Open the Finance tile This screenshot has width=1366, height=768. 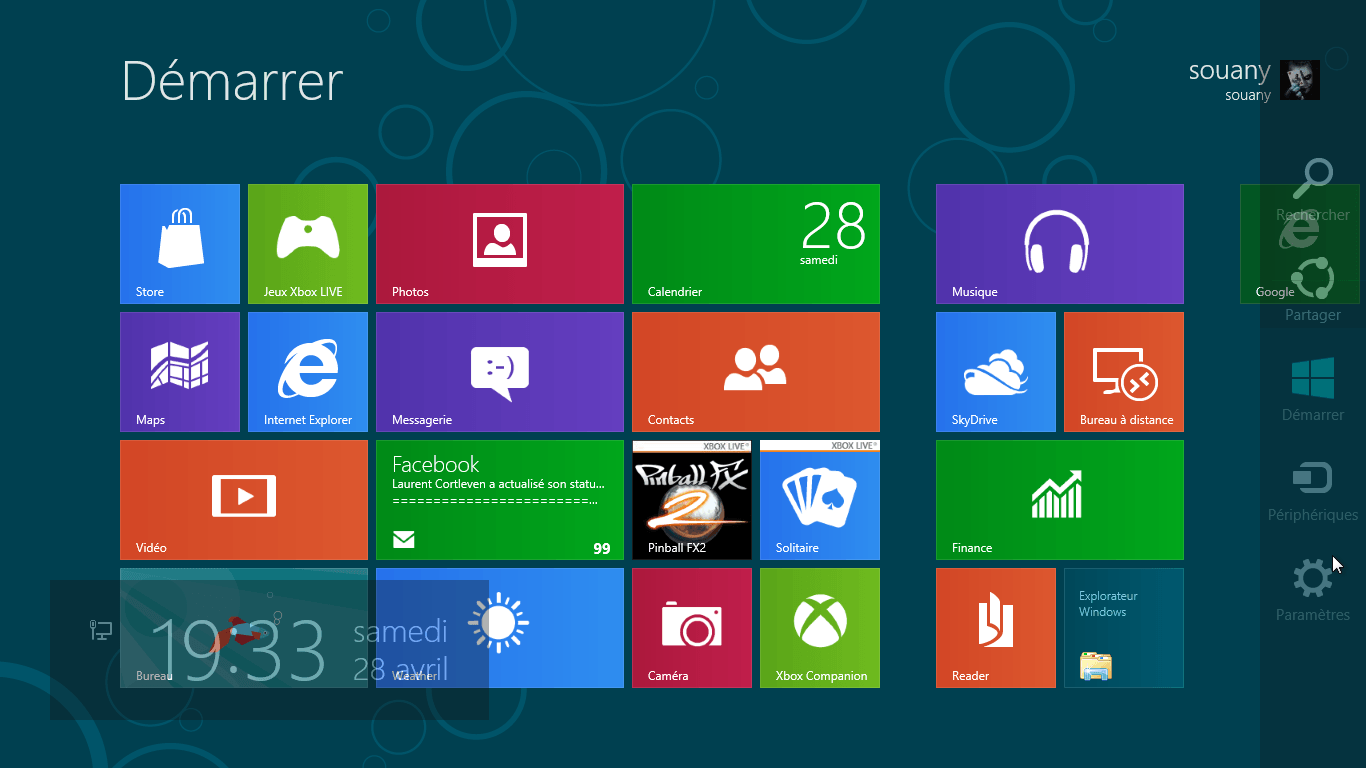tap(1060, 500)
